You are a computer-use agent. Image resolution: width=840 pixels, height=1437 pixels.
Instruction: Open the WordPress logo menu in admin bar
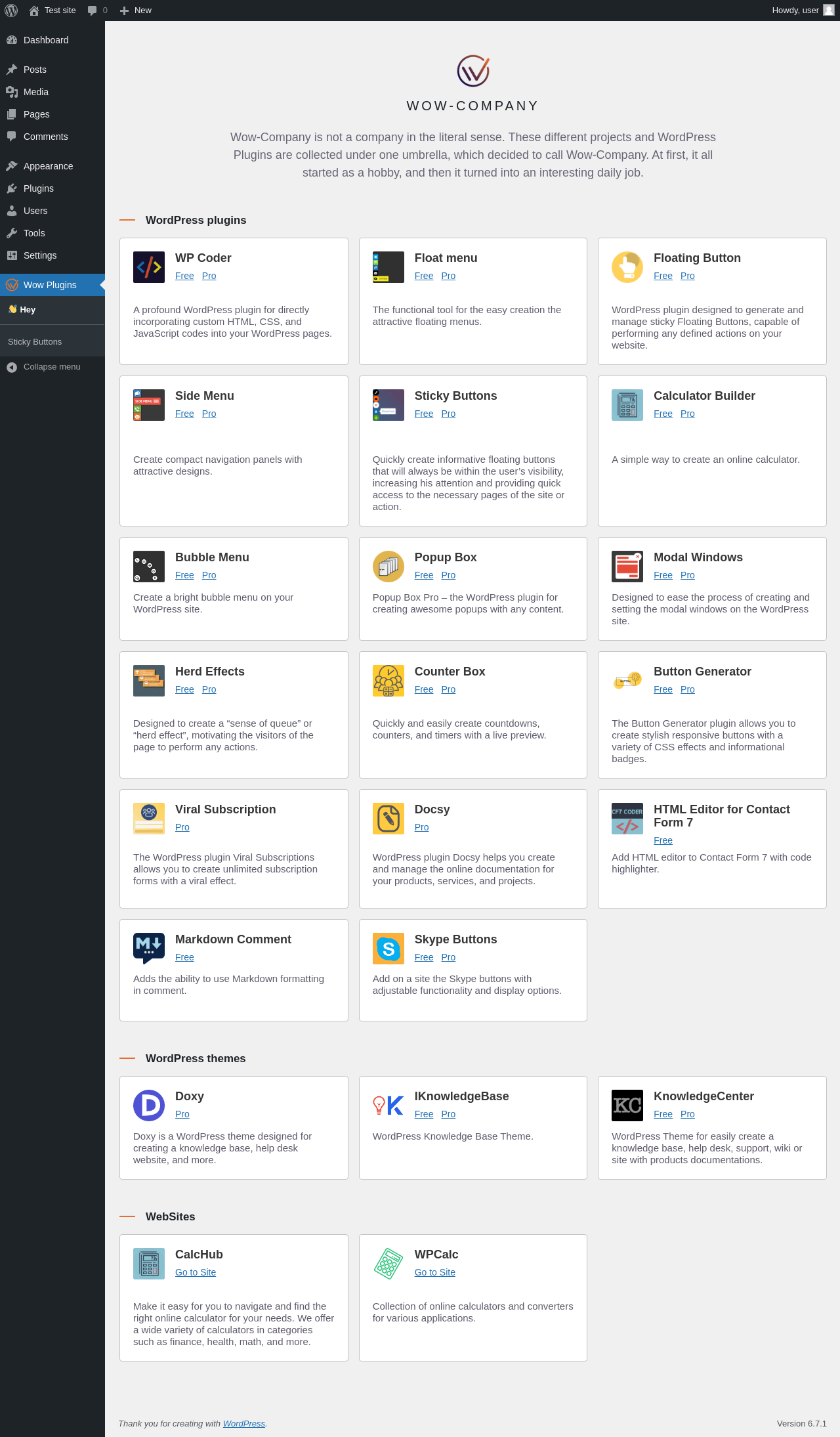[x=11, y=11]
